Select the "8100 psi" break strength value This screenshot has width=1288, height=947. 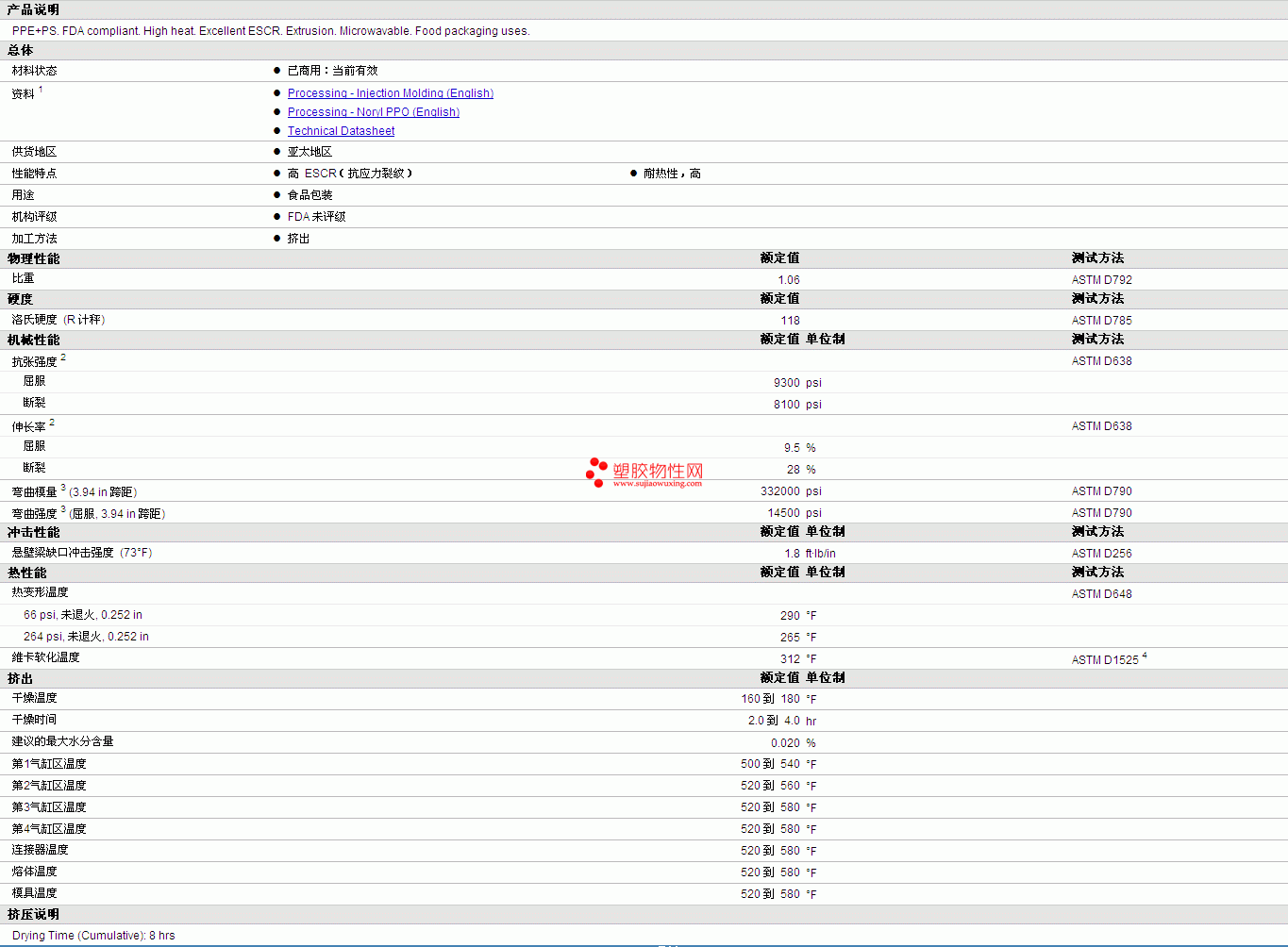(797, 405)
